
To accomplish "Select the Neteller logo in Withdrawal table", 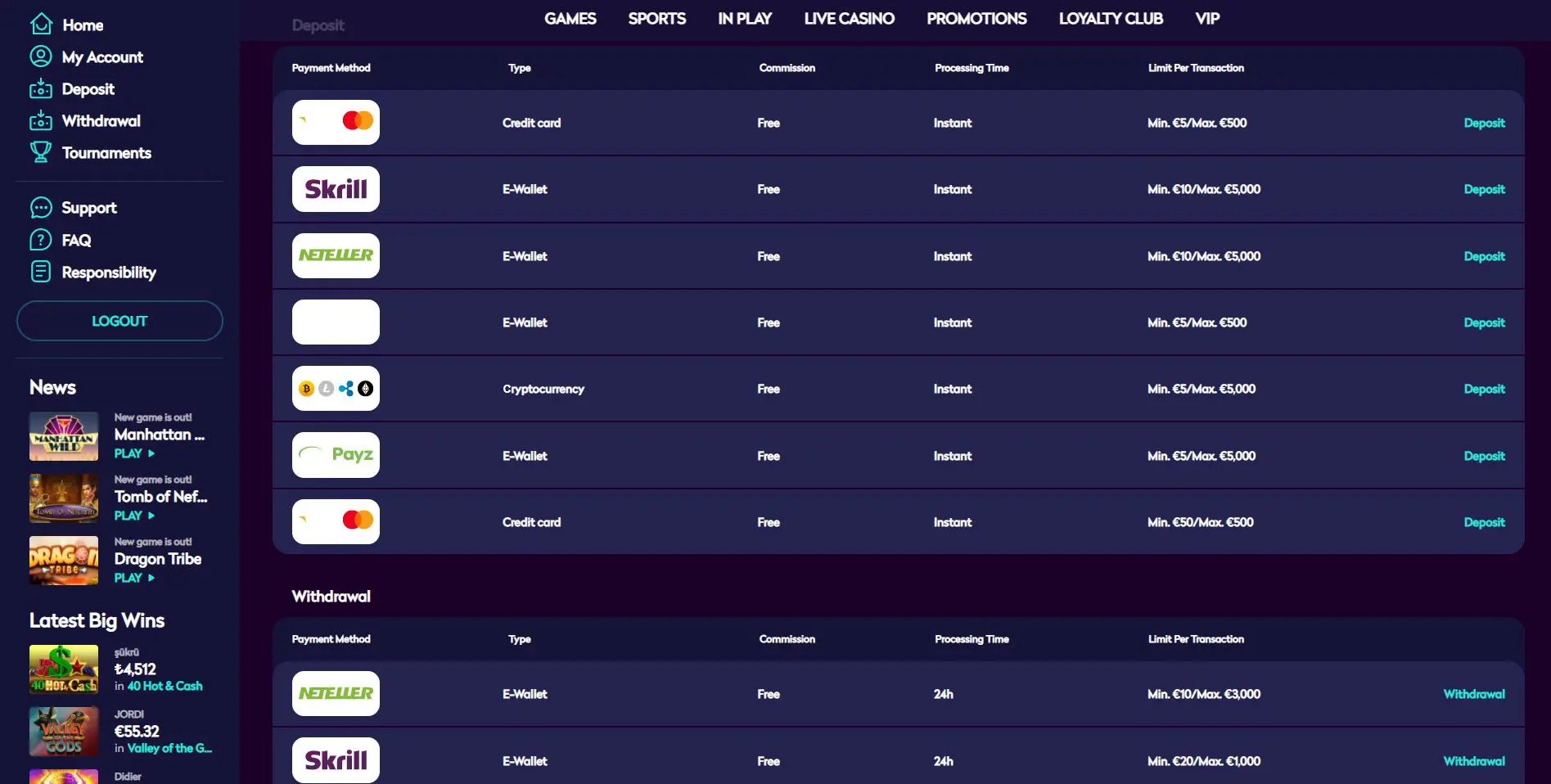I will pyautogui.click(x=336, y=693).
